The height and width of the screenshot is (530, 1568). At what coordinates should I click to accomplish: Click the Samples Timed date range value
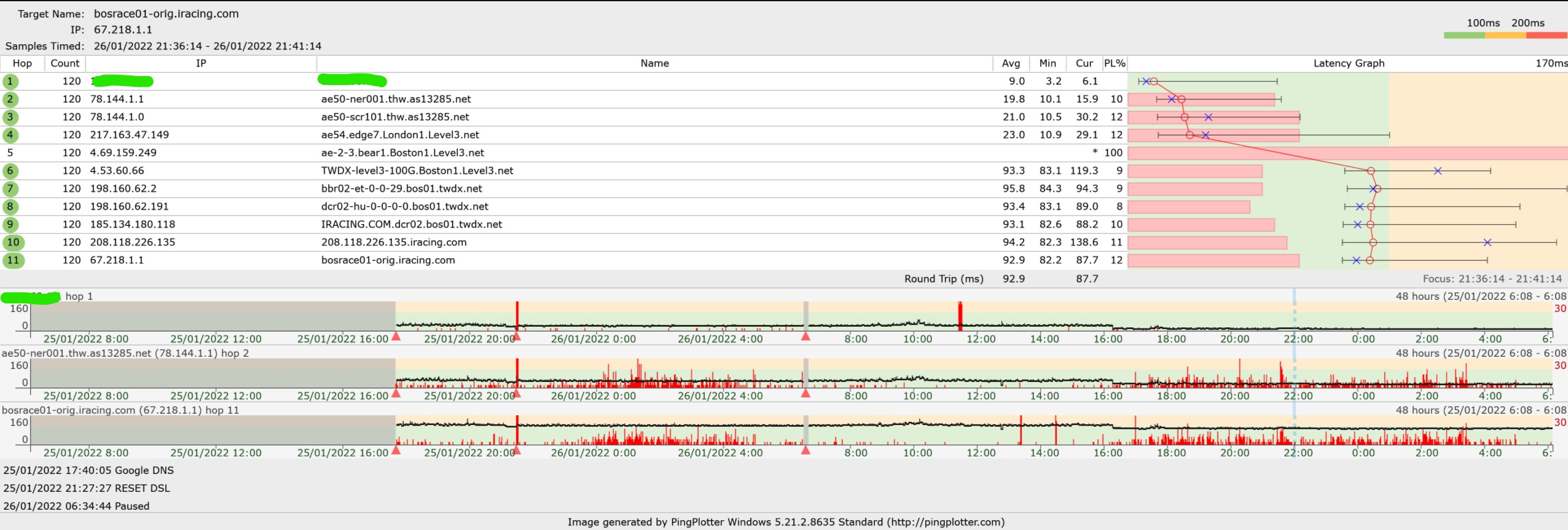click(208, 46)
